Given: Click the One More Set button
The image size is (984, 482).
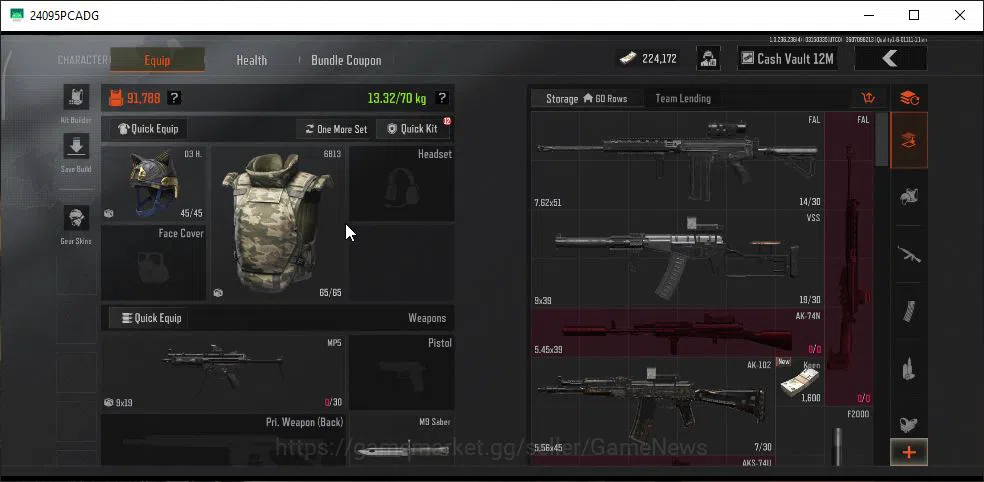Looking at the screenshot, I should pyautogui.click(x=336, y=129).
